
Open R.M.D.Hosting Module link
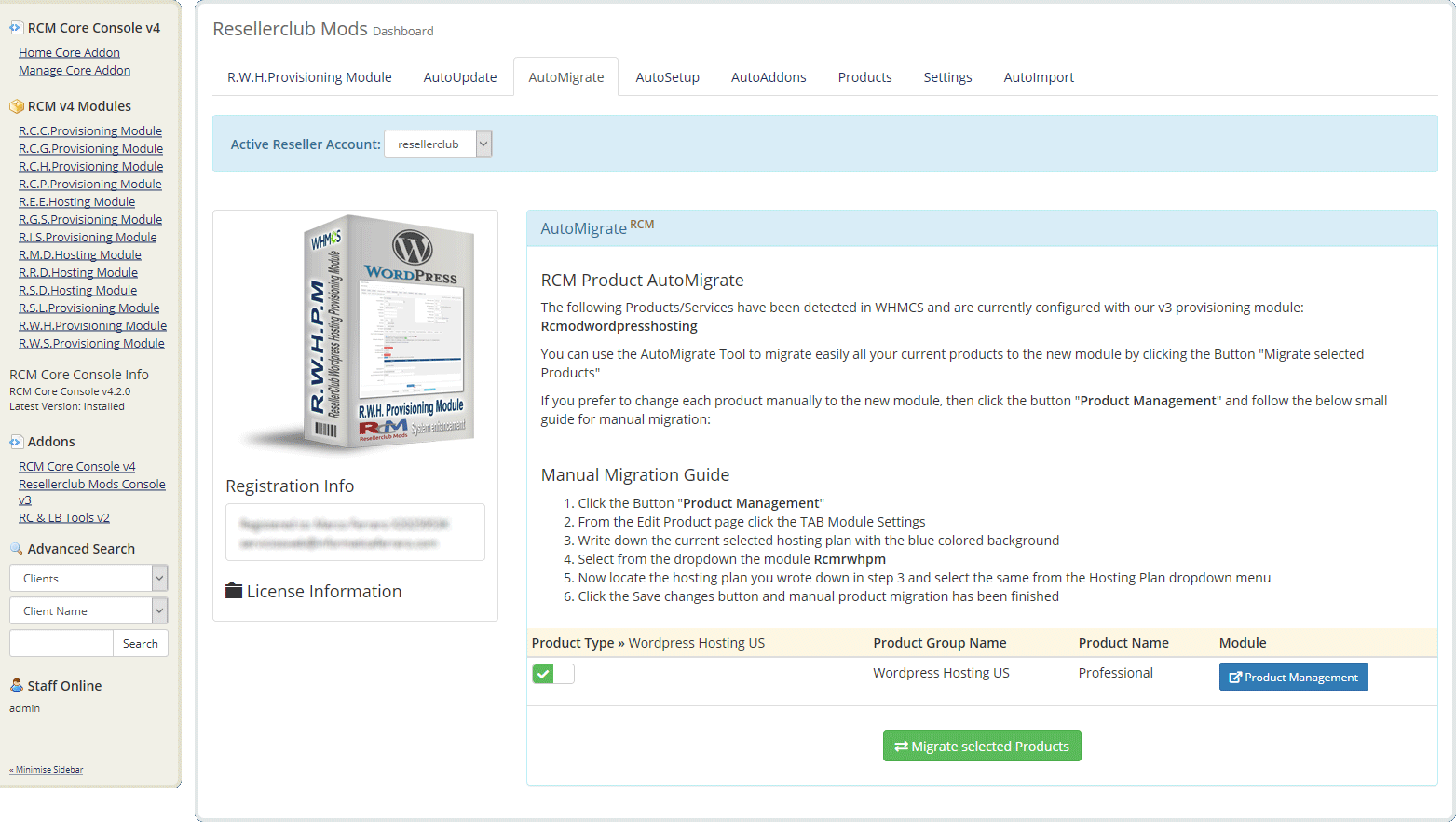pyautogui.click(x=80, y=255)
